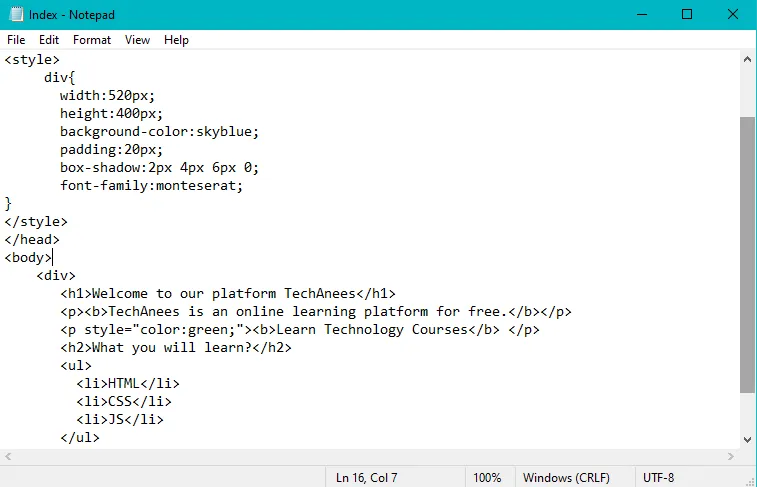This screenshot has height=487, width=757.
Task: Maximize the Notepad window
Action: (x=687, y=14)
